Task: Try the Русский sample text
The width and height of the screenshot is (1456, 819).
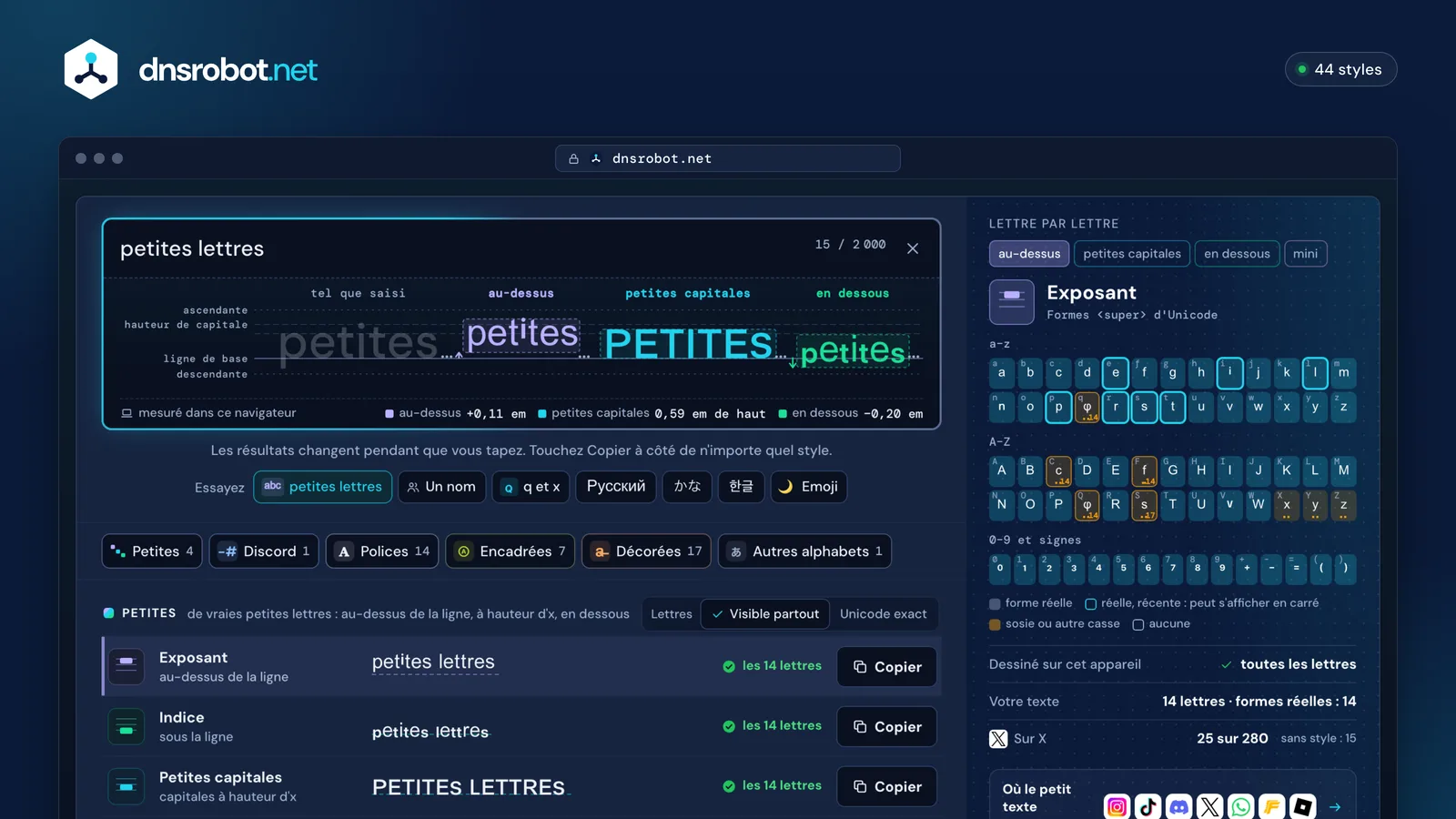Action: [616, 486]
